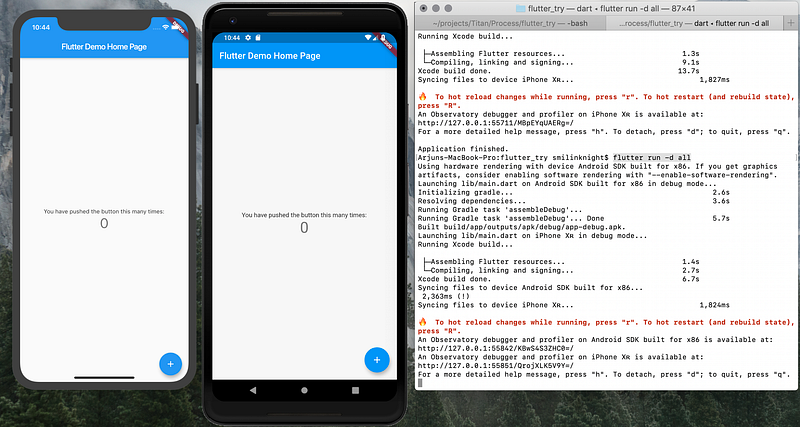This screenshot has width=800, height=427.
Task: Click the Wi-Fi icon in the iPhone status bar
Action: (165, 27)
